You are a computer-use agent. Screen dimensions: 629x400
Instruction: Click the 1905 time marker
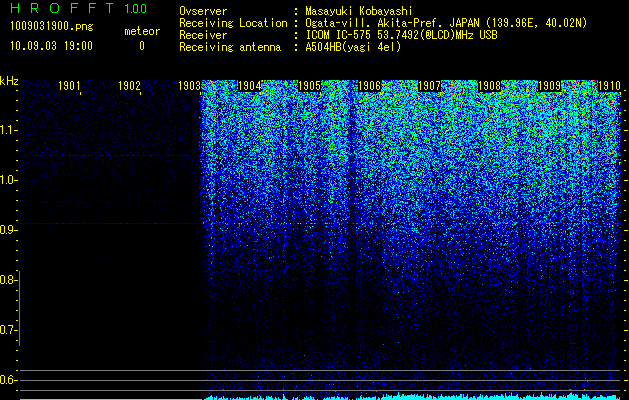click(309, 86)
